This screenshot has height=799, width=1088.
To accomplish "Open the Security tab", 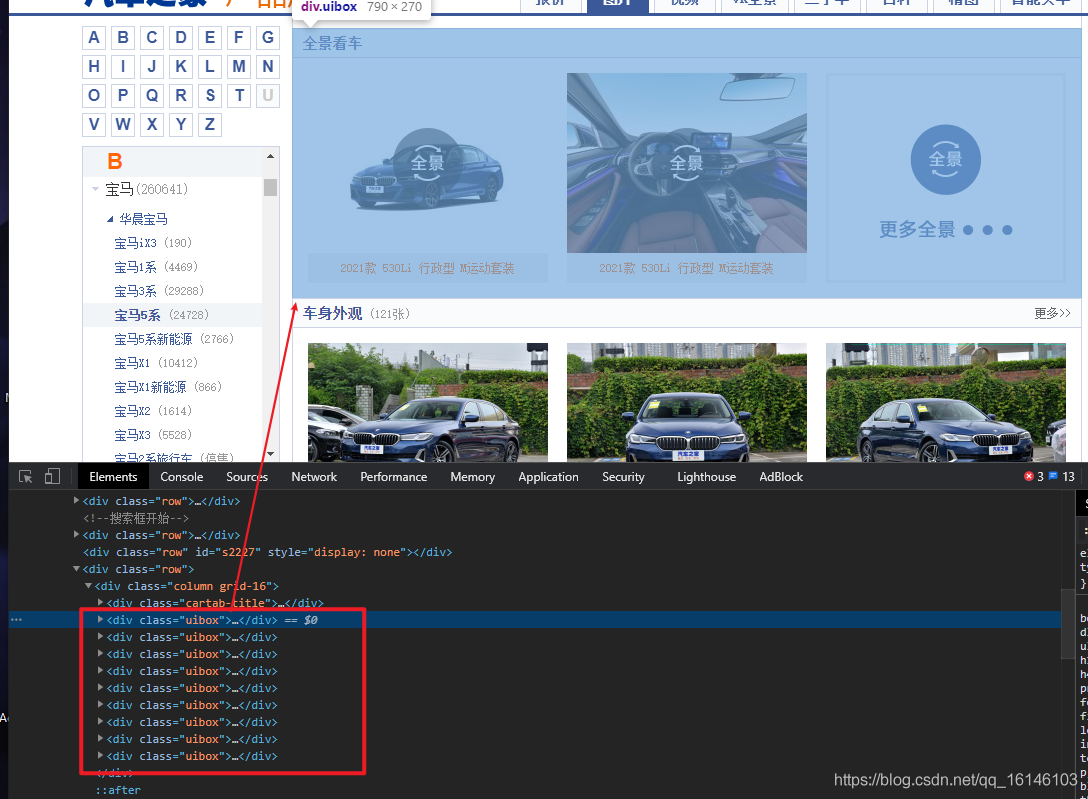I will (623, 476).
